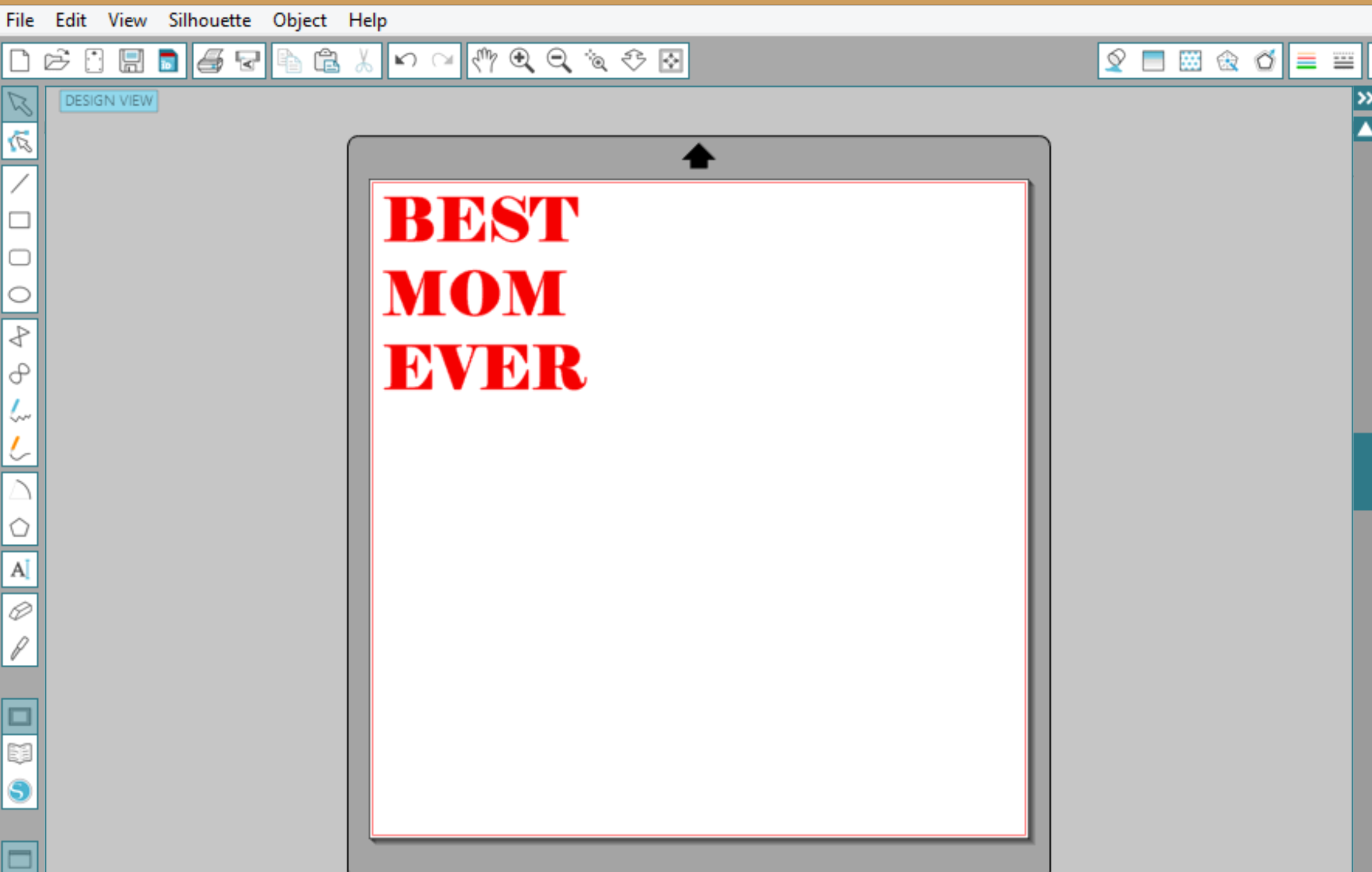Open the Object menu
The width and height of the screenshot is (1372, 872).
tap(300, 20)
